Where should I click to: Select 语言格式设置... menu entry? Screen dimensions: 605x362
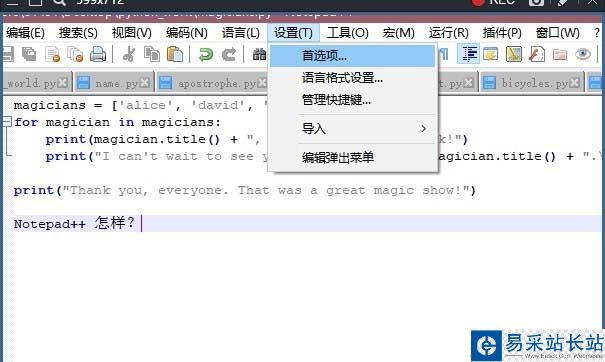pos(352,78)
